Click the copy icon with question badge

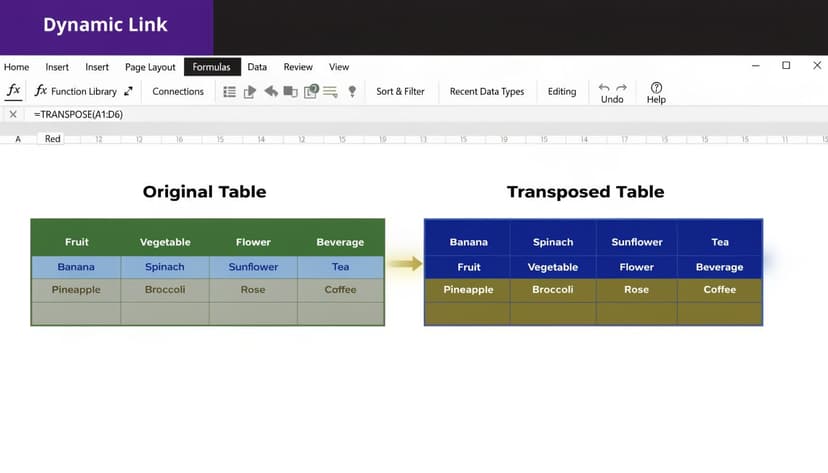pyautogui.click(x=311, y=91)
